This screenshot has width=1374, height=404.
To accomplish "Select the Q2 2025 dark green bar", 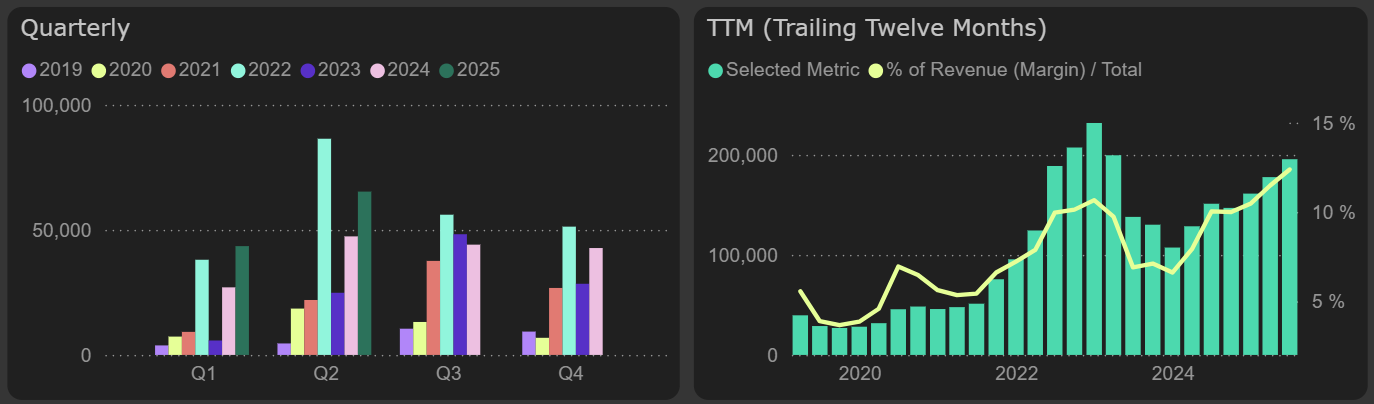I will (364, 273).
